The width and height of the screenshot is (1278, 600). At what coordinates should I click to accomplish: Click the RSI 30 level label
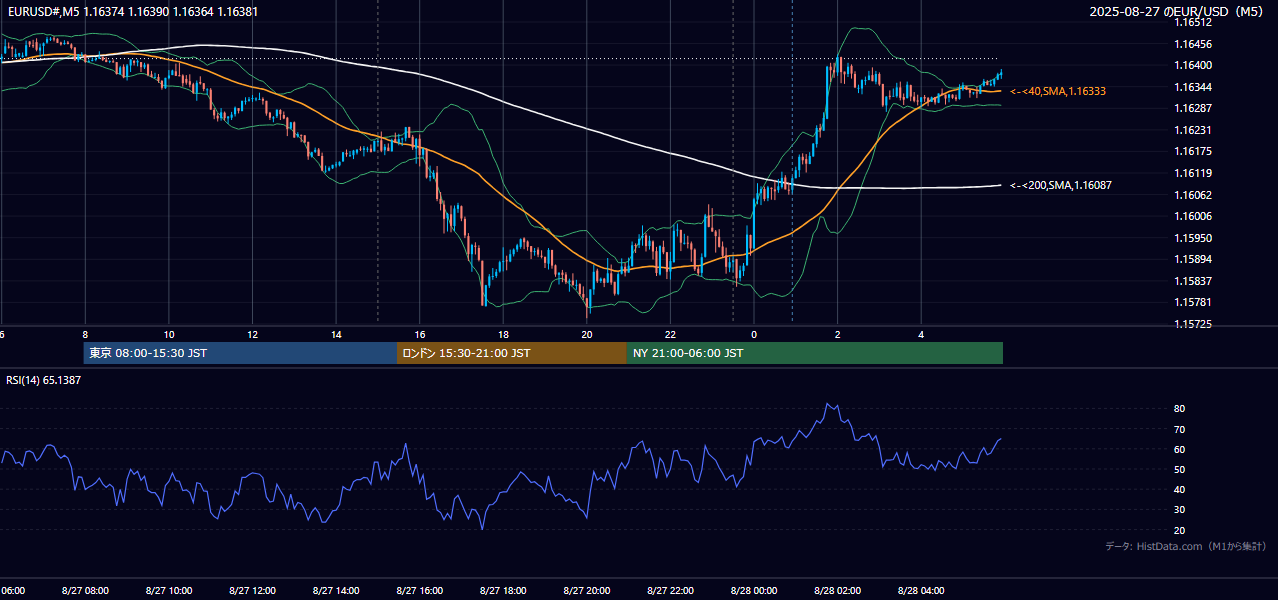click(x=1180, y=510)
